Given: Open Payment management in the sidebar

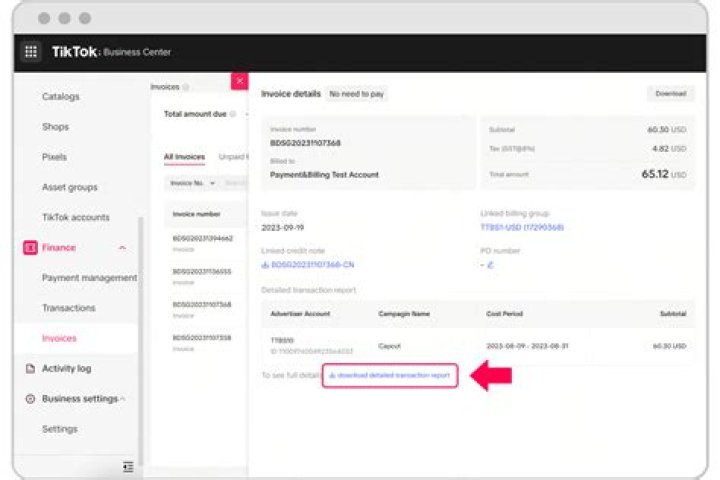Looking at the screenshot, I should point(89,278).
